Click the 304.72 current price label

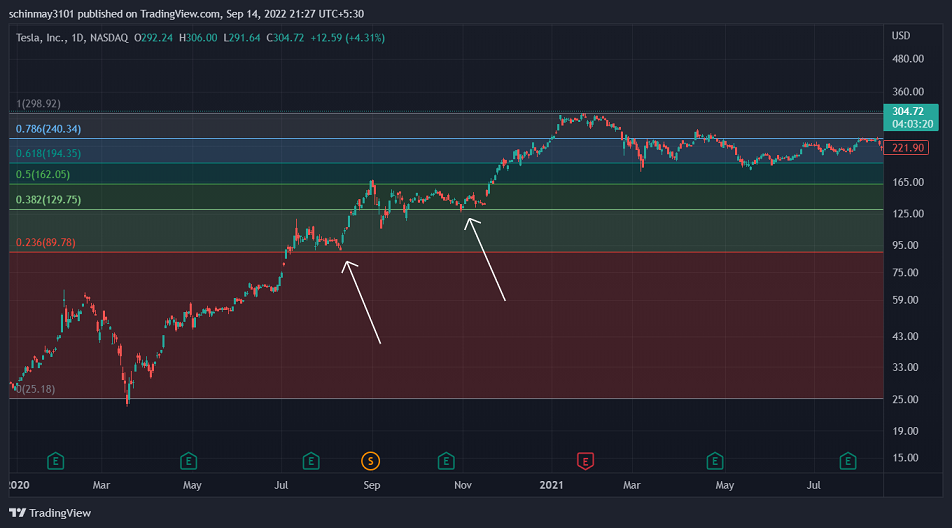[x=911, y=117]
